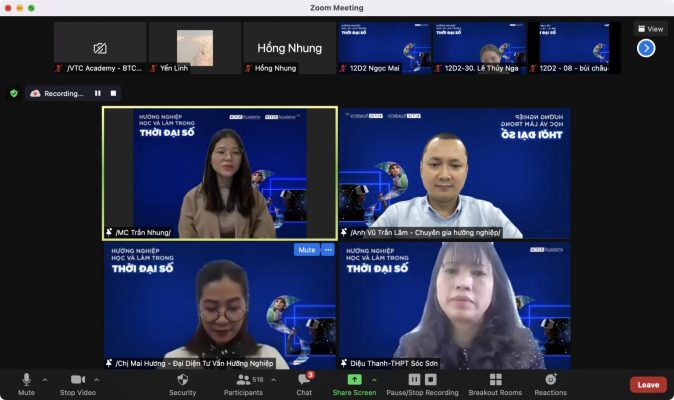
Task: Click the green encryption shield icon
Action: 13,93
